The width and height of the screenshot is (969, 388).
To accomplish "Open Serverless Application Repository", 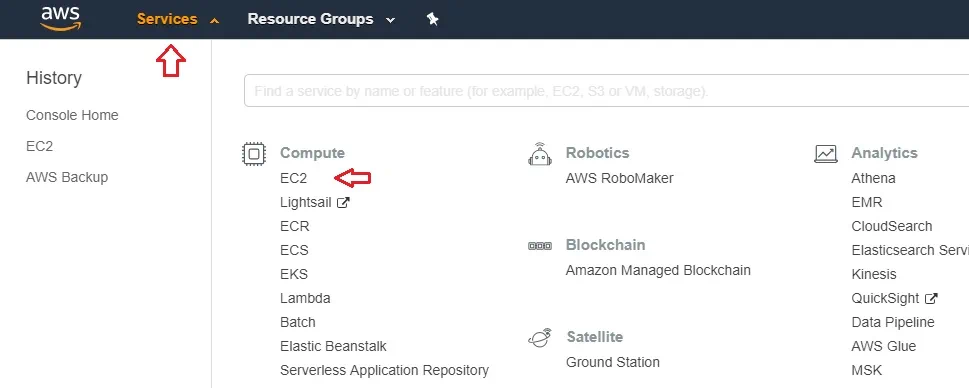I will 384,371.
